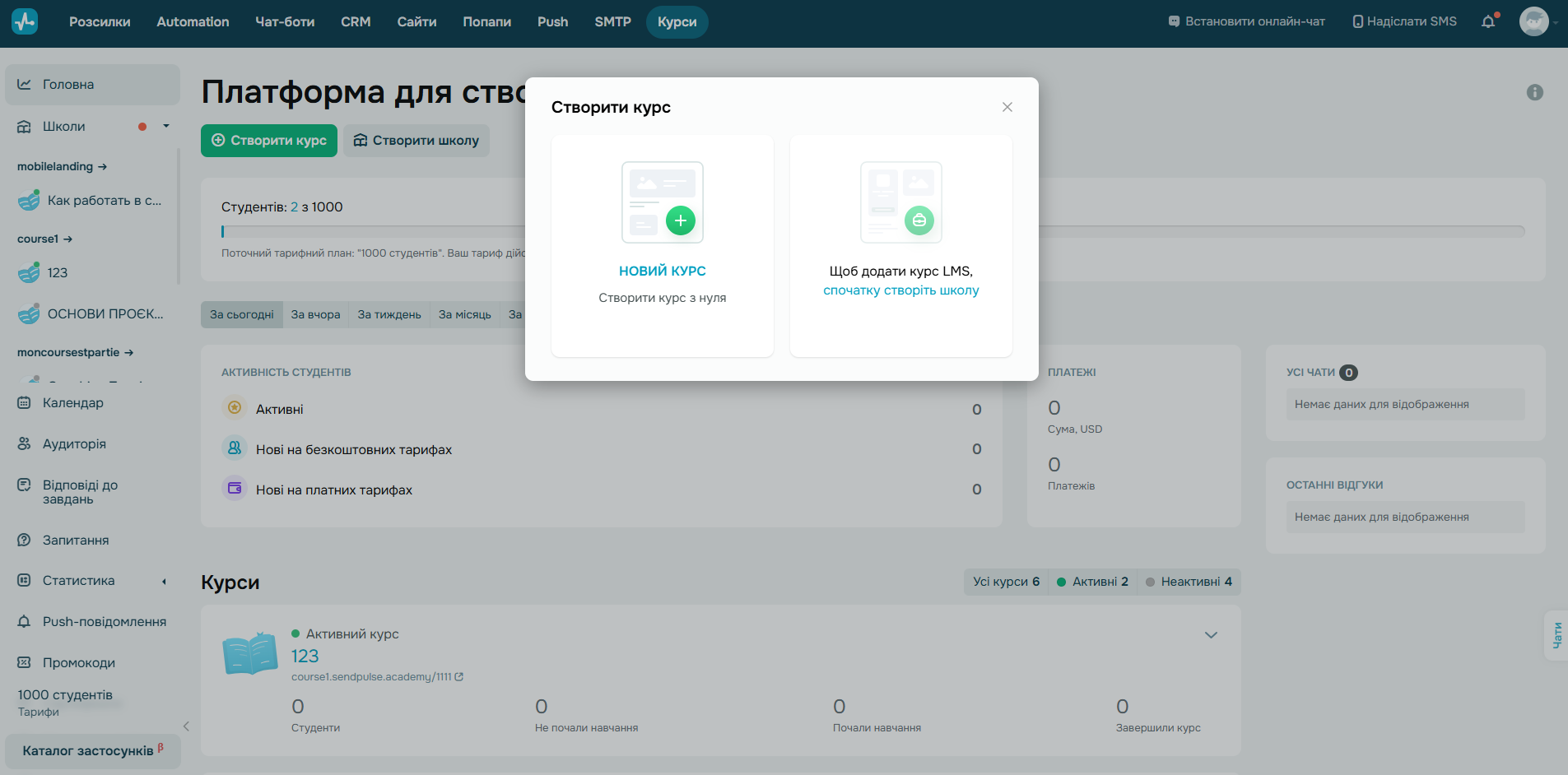Click the Push-повідомлення bell icon
Viewport: 1568px width, 775px height.
tap(25, 621)
